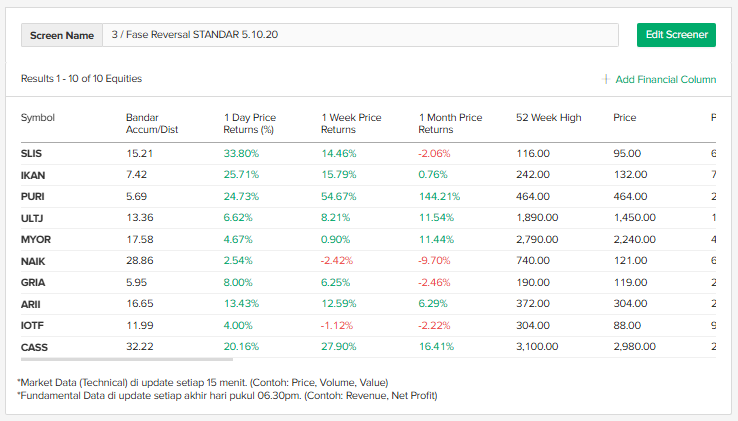Open the IKAN stock symbol

click(x=33, y=175)
